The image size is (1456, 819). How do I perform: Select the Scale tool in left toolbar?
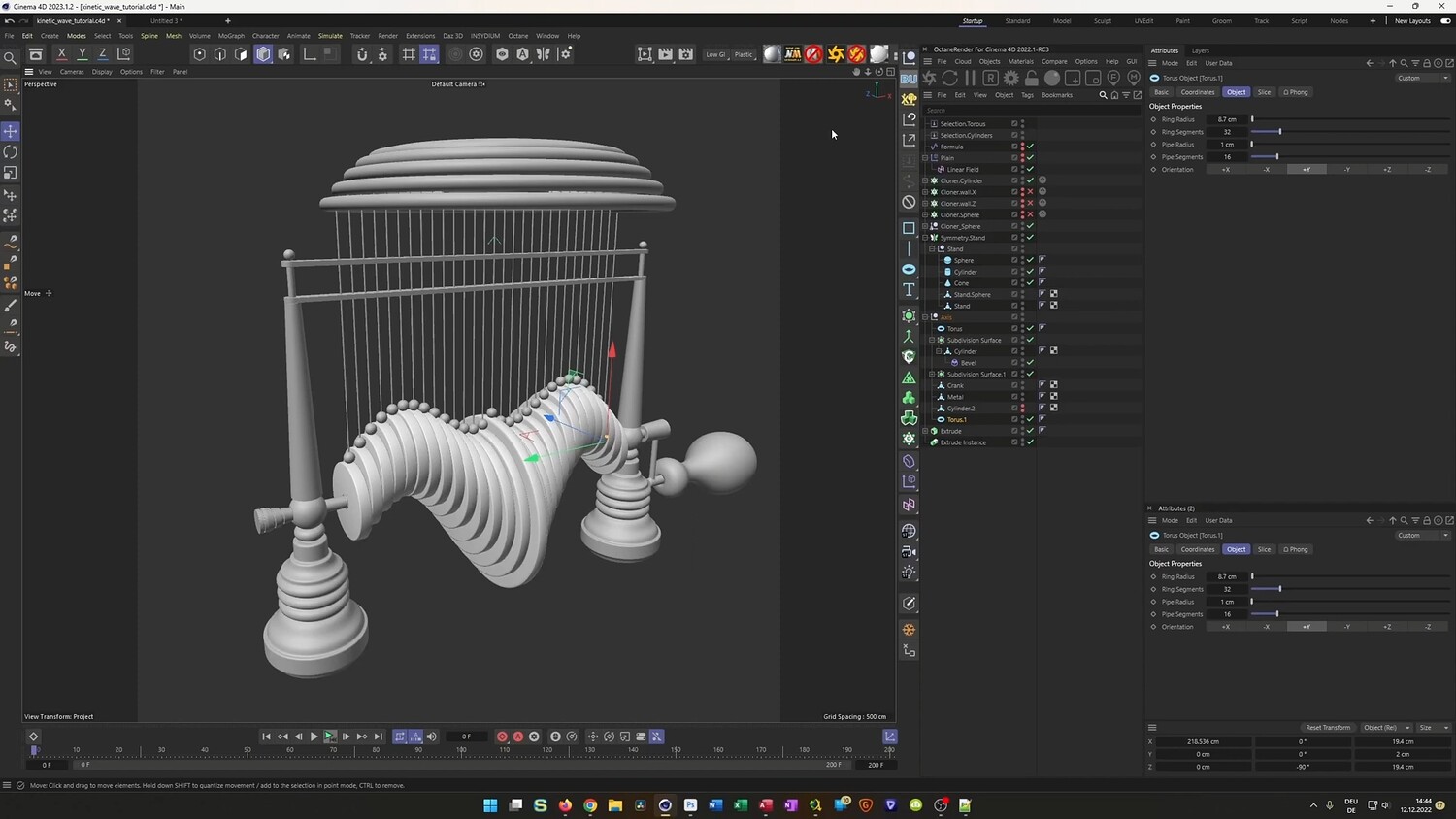click(11, 173)
